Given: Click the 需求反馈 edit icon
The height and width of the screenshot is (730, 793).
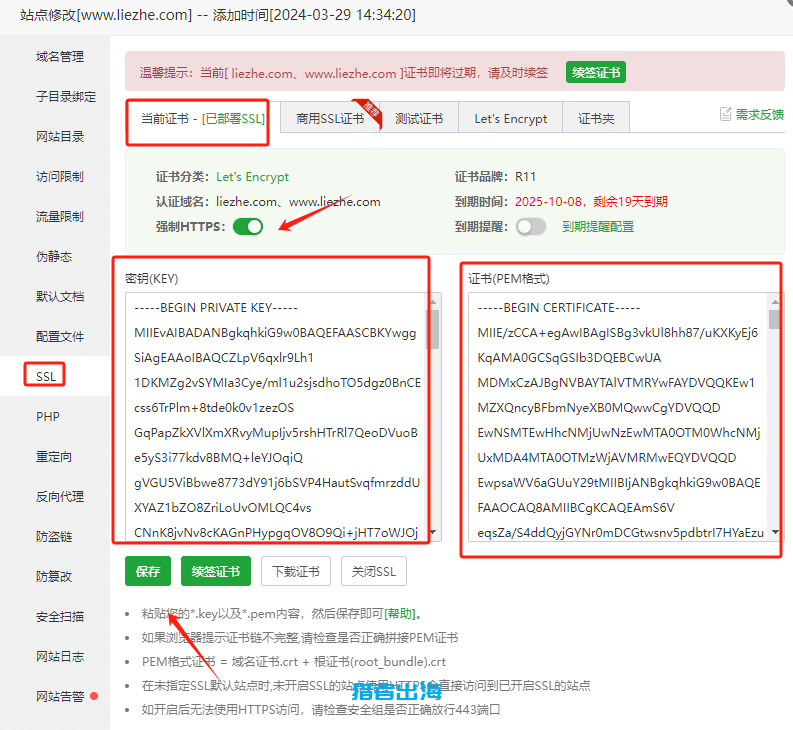Looking at the screenshot, I should [725, 114].
